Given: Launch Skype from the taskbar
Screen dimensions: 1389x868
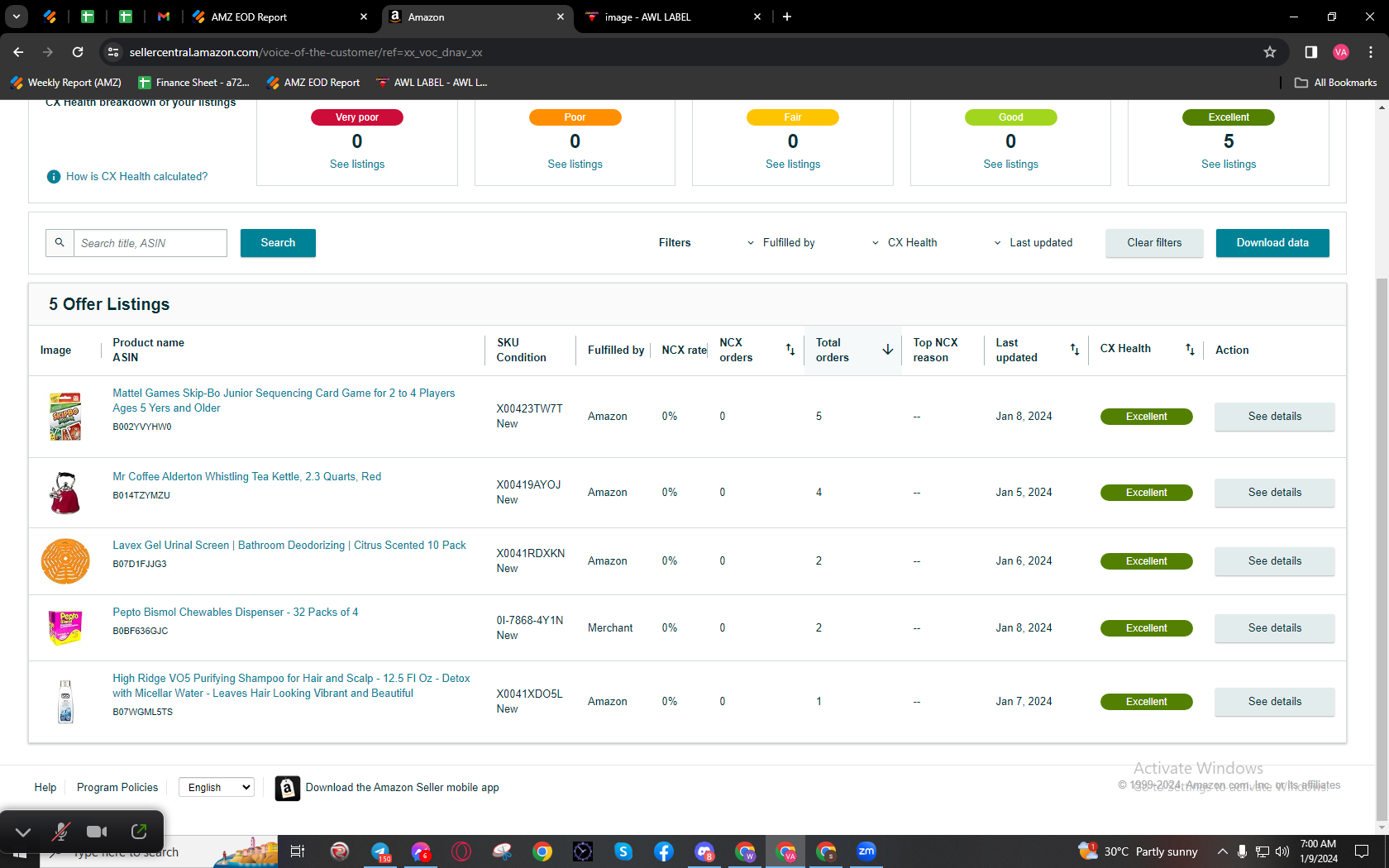Looking at the screenshot, I should point(623,851).
